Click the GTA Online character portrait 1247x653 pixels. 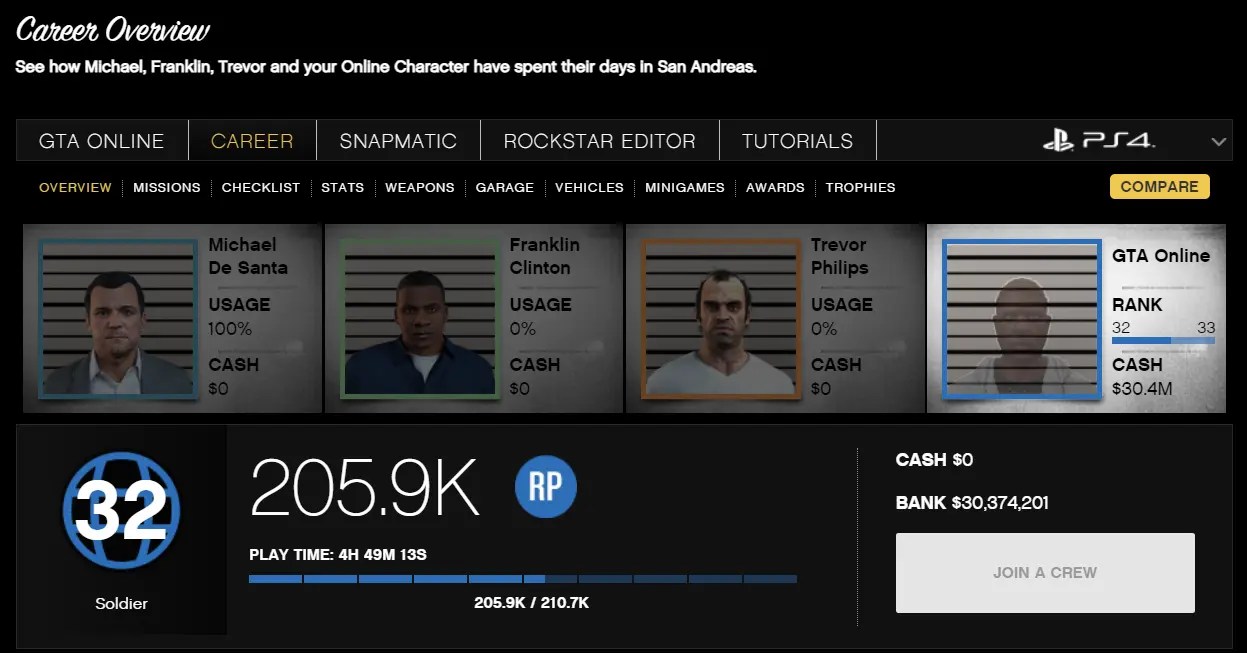pyautogui.click(x=1021, y=318)
